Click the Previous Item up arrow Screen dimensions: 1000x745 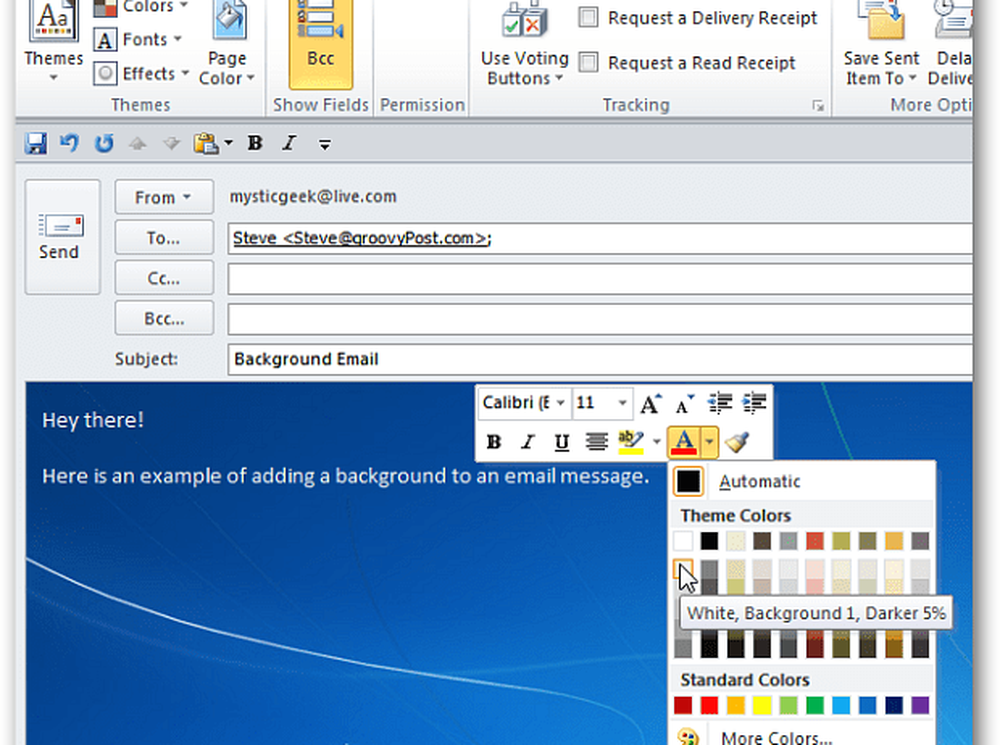pos(137,144)
